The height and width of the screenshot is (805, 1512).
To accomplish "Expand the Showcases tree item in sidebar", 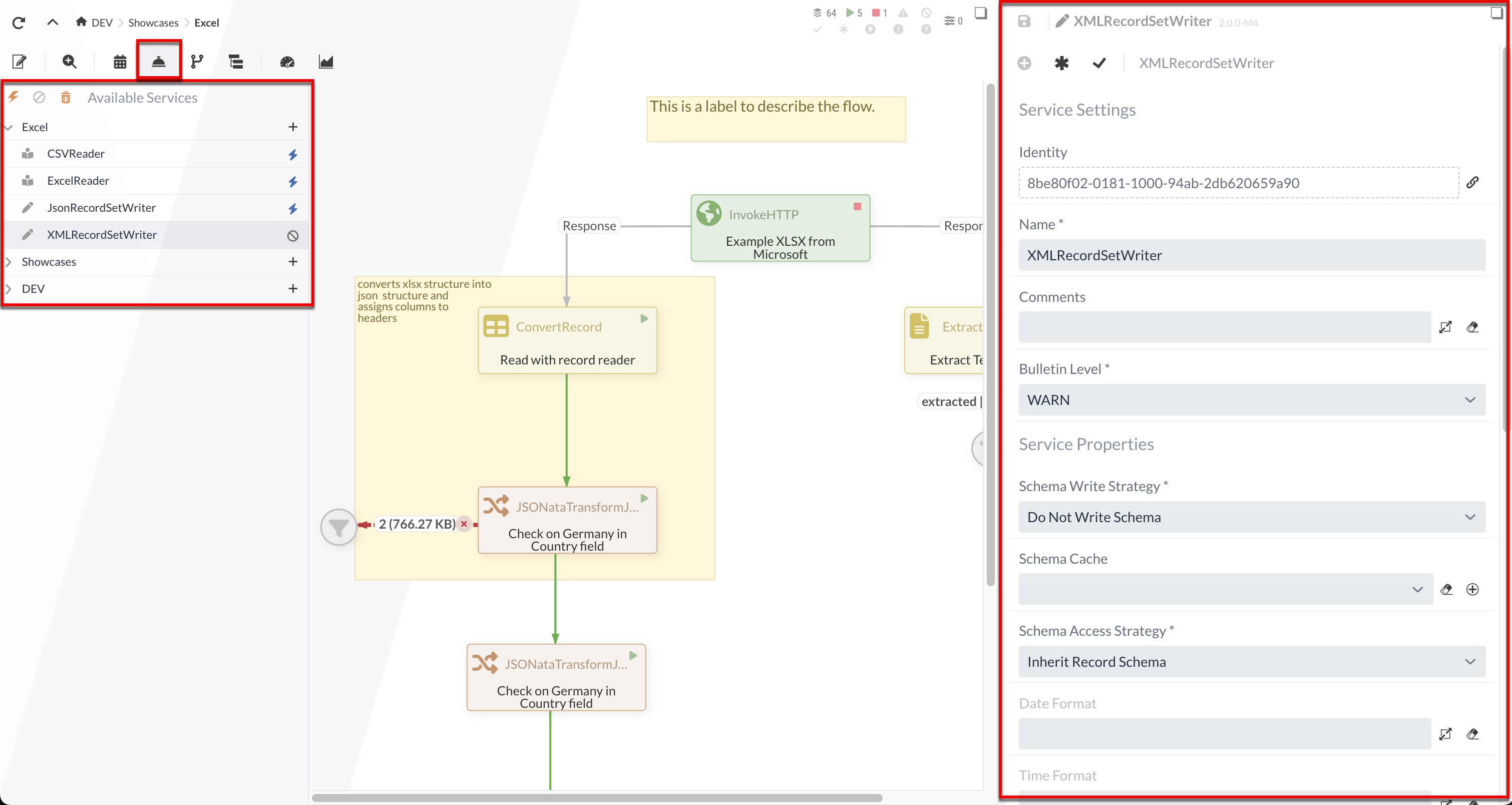I will (9, 261).
